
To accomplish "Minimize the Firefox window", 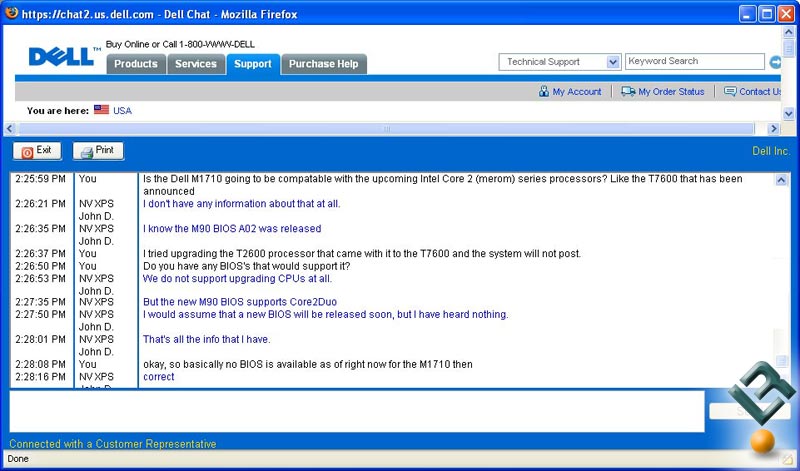I will pos(747,14).
